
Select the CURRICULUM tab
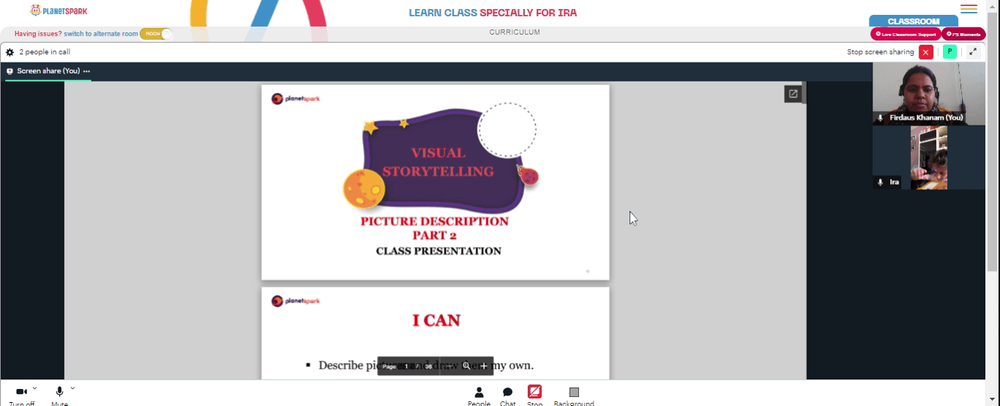coord(515,33)
